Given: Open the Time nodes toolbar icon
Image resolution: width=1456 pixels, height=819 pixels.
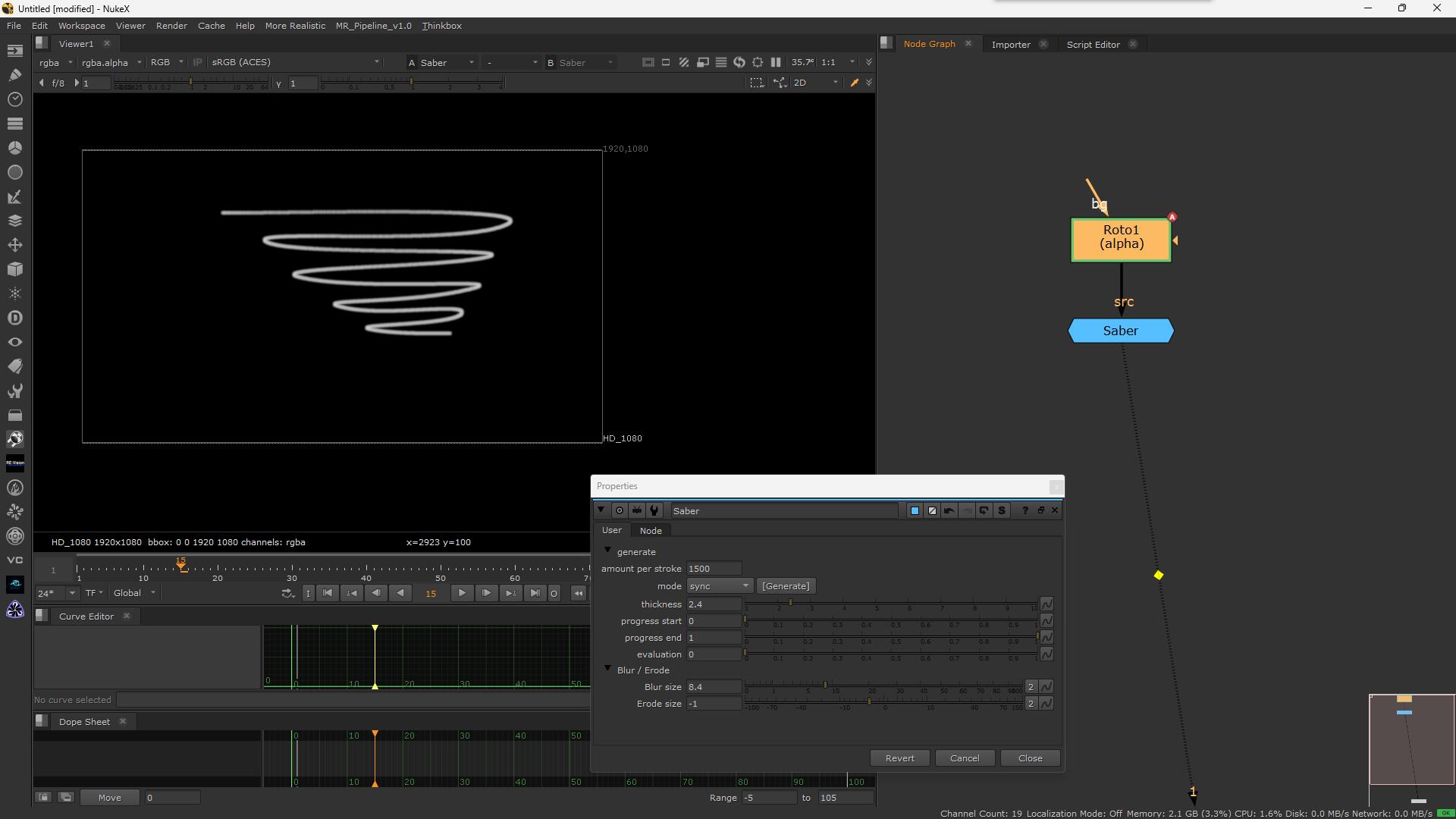Looking at the screenshot, I should [14, 99].
